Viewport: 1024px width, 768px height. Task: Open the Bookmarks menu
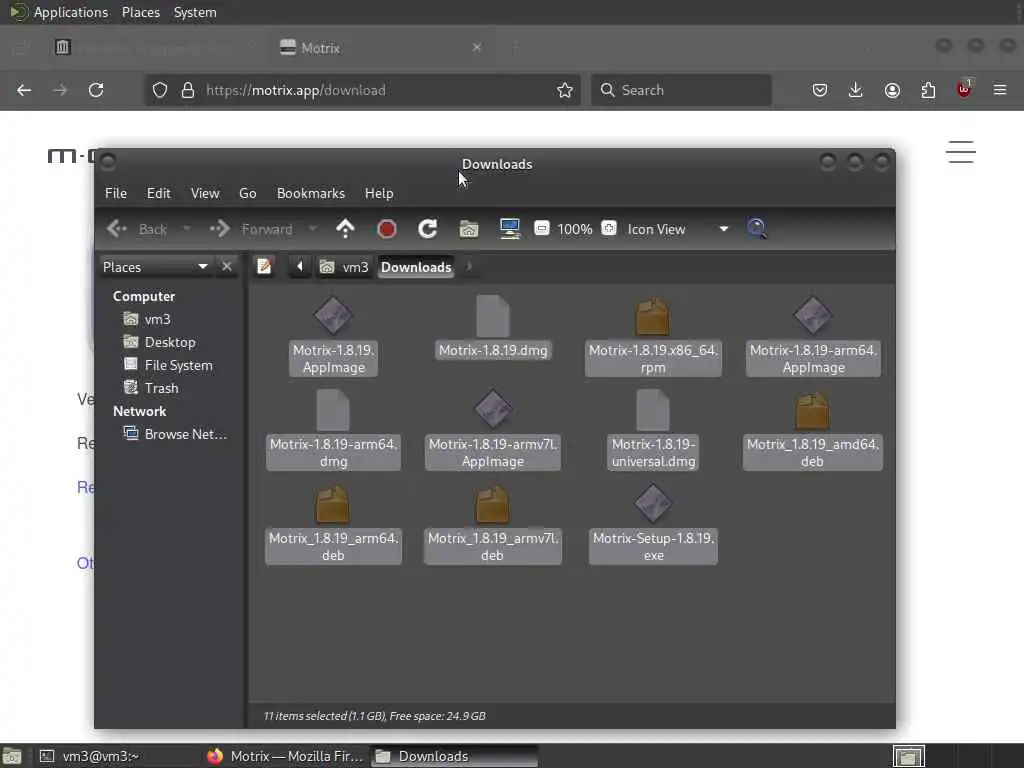click(x=311, y=193)
